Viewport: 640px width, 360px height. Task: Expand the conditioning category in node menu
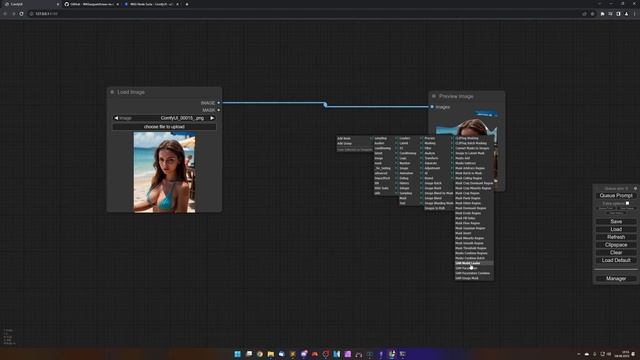tap(386, 149)
